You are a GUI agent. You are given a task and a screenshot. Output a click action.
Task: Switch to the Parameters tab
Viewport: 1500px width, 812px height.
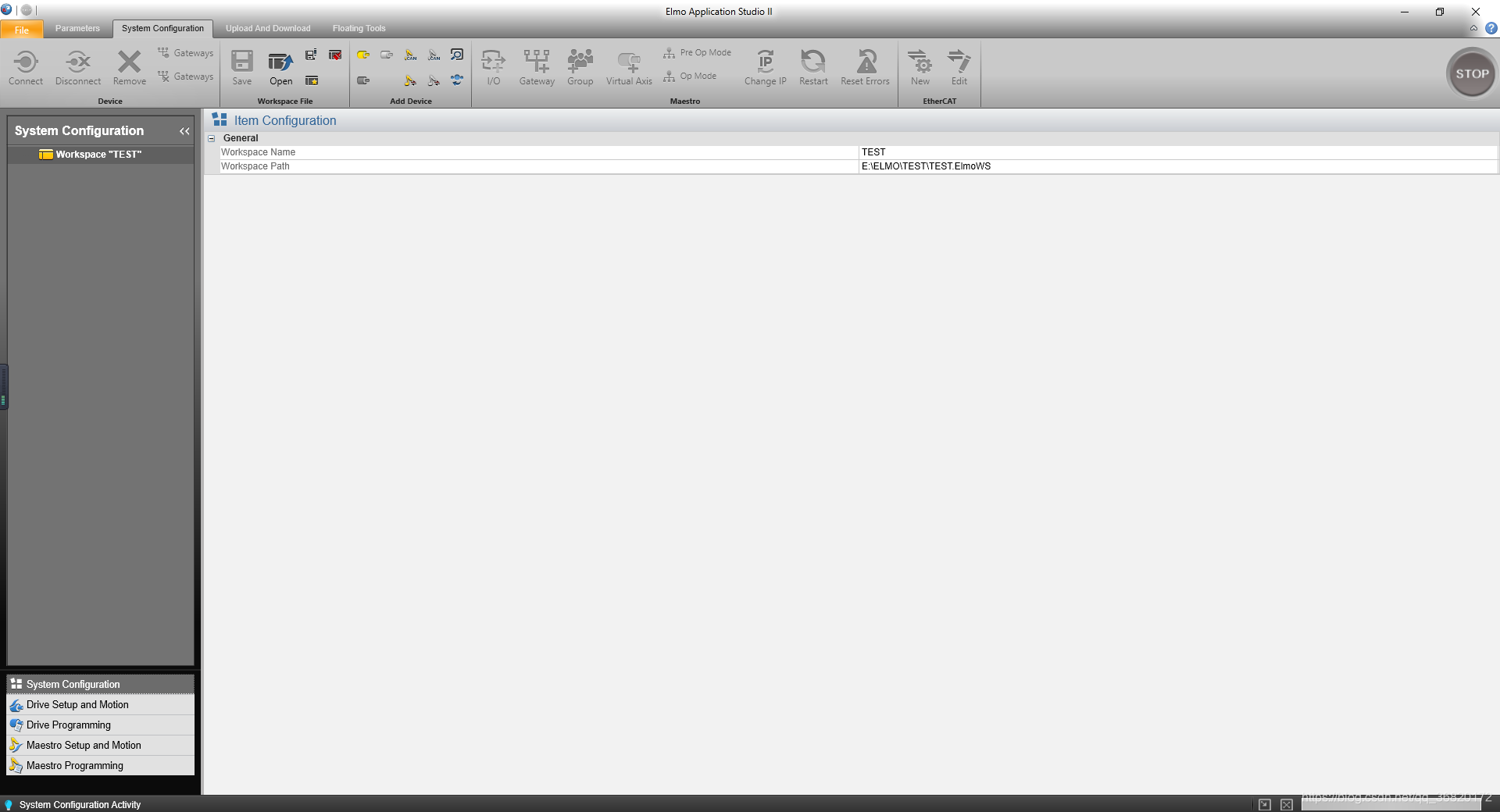point(77,28)
